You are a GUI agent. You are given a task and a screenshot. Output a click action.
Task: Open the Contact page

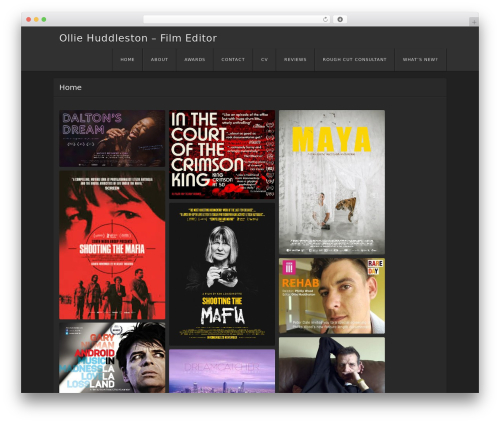pyautogui.click(x=233, y=59)
